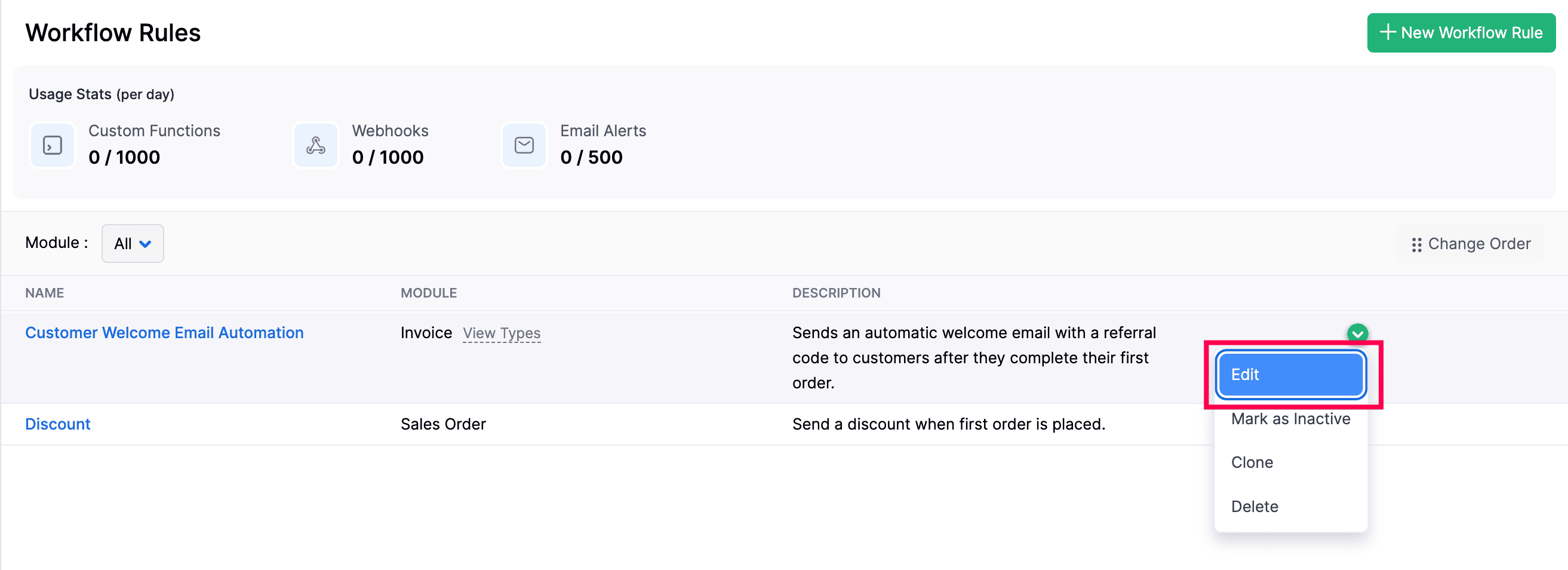
Task: Click the DESCRIPTION column header
Action: [x=836, y=293]
